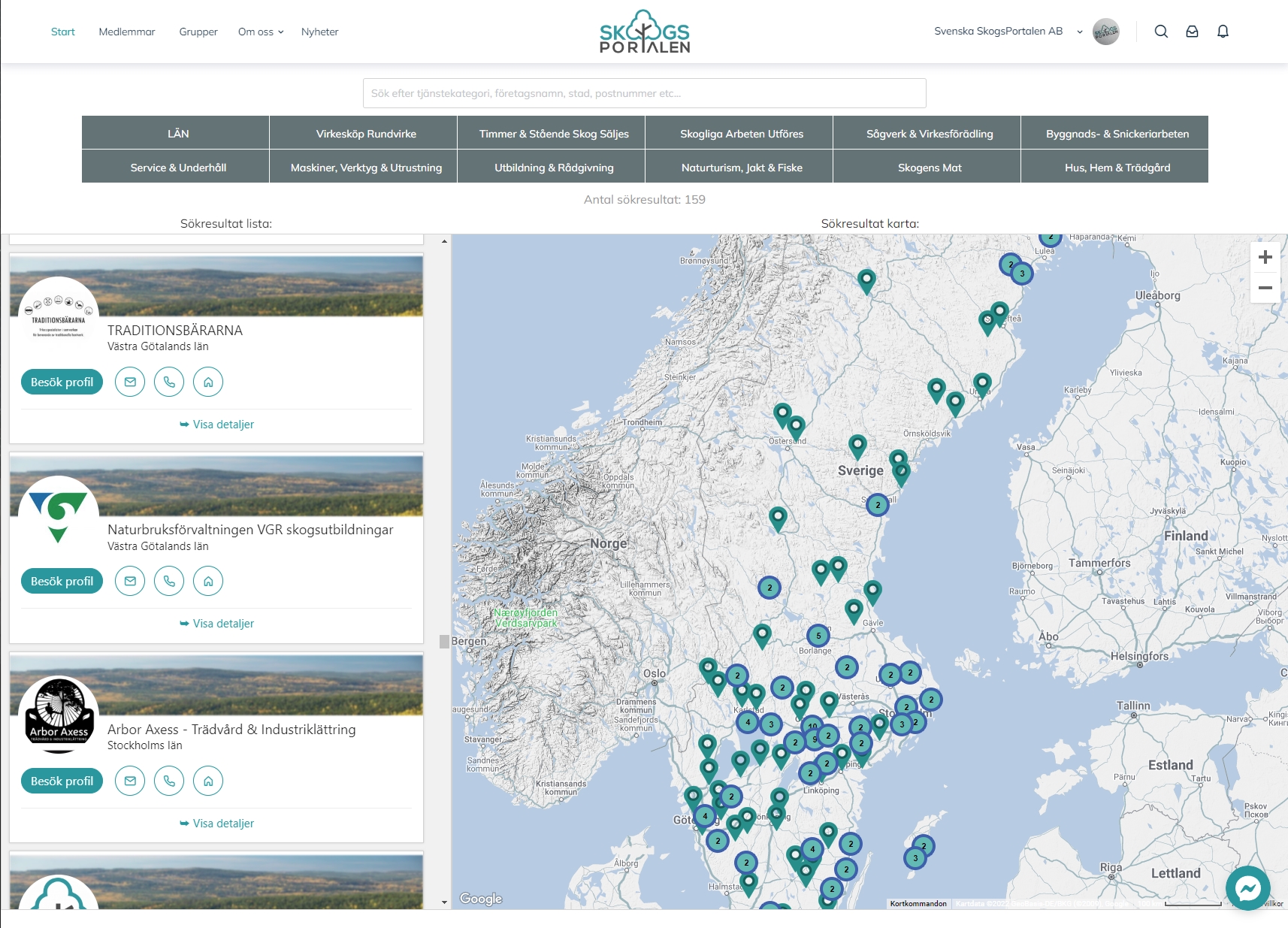This screenshot has width=1288, height=928.
Task: Click the phone icon for TRADITIONSBÄRARNA
Action: tap(169, 382)
